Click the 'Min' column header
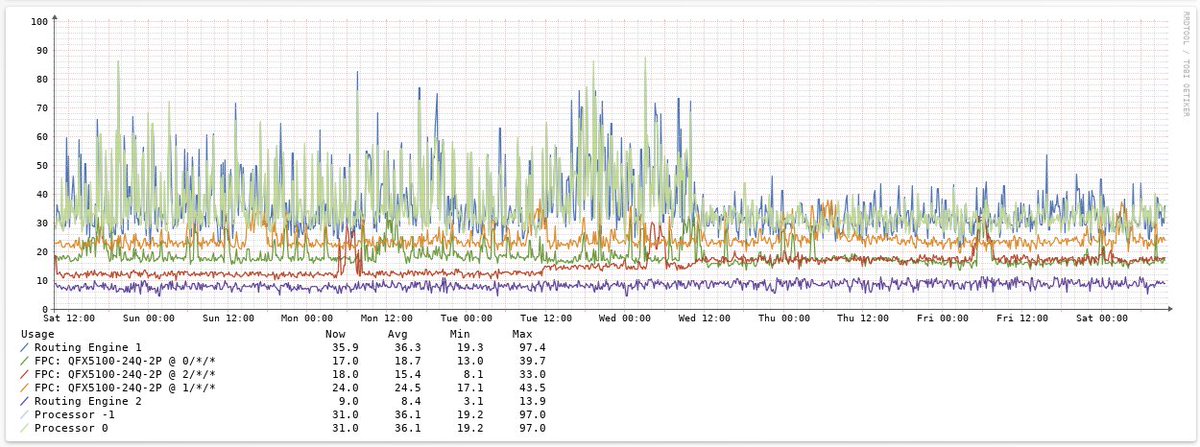The width and height of the screenshot is (1200, 447). click(x=458, y=334)
